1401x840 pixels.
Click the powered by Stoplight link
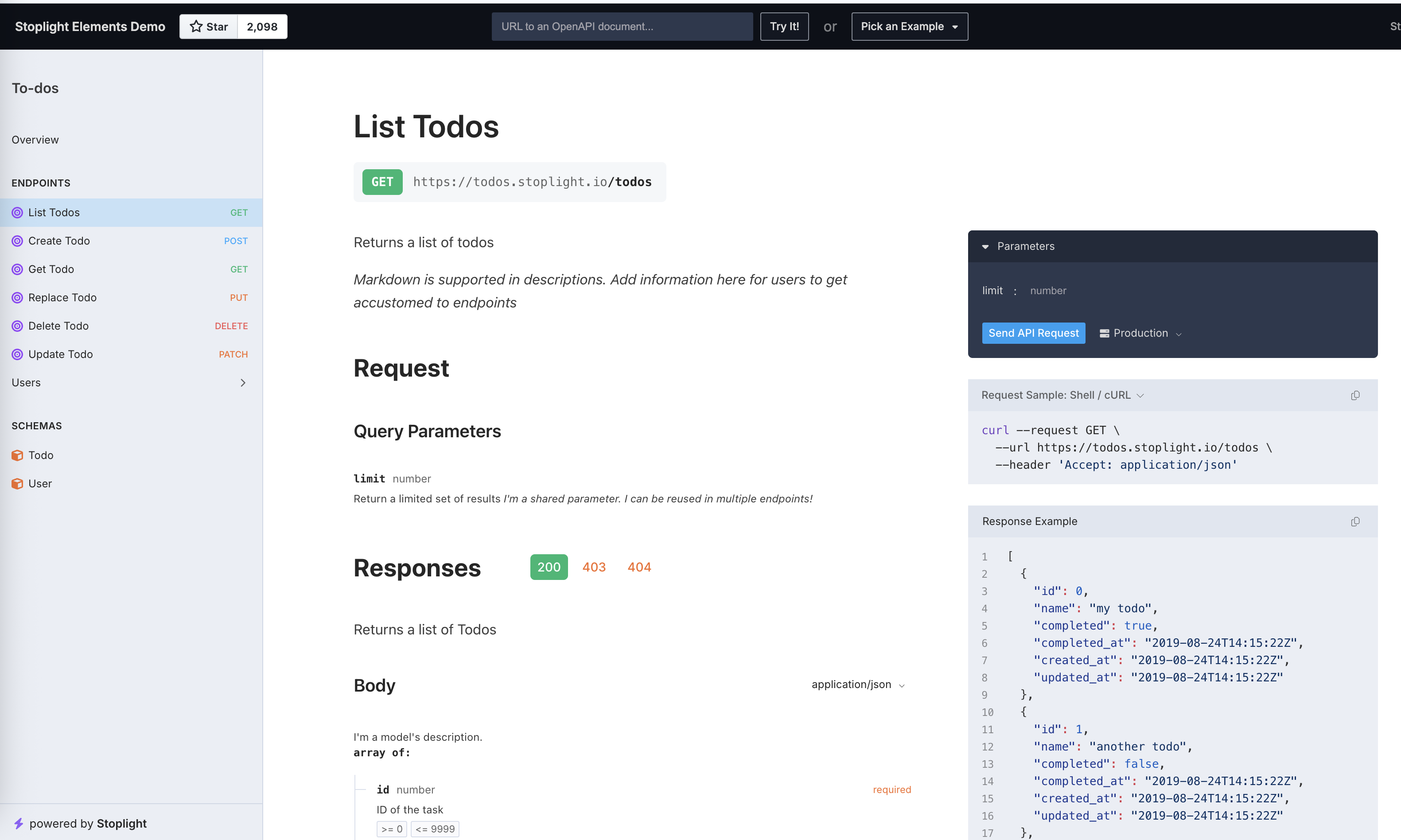pyautogui.click(x=80, y=824)
